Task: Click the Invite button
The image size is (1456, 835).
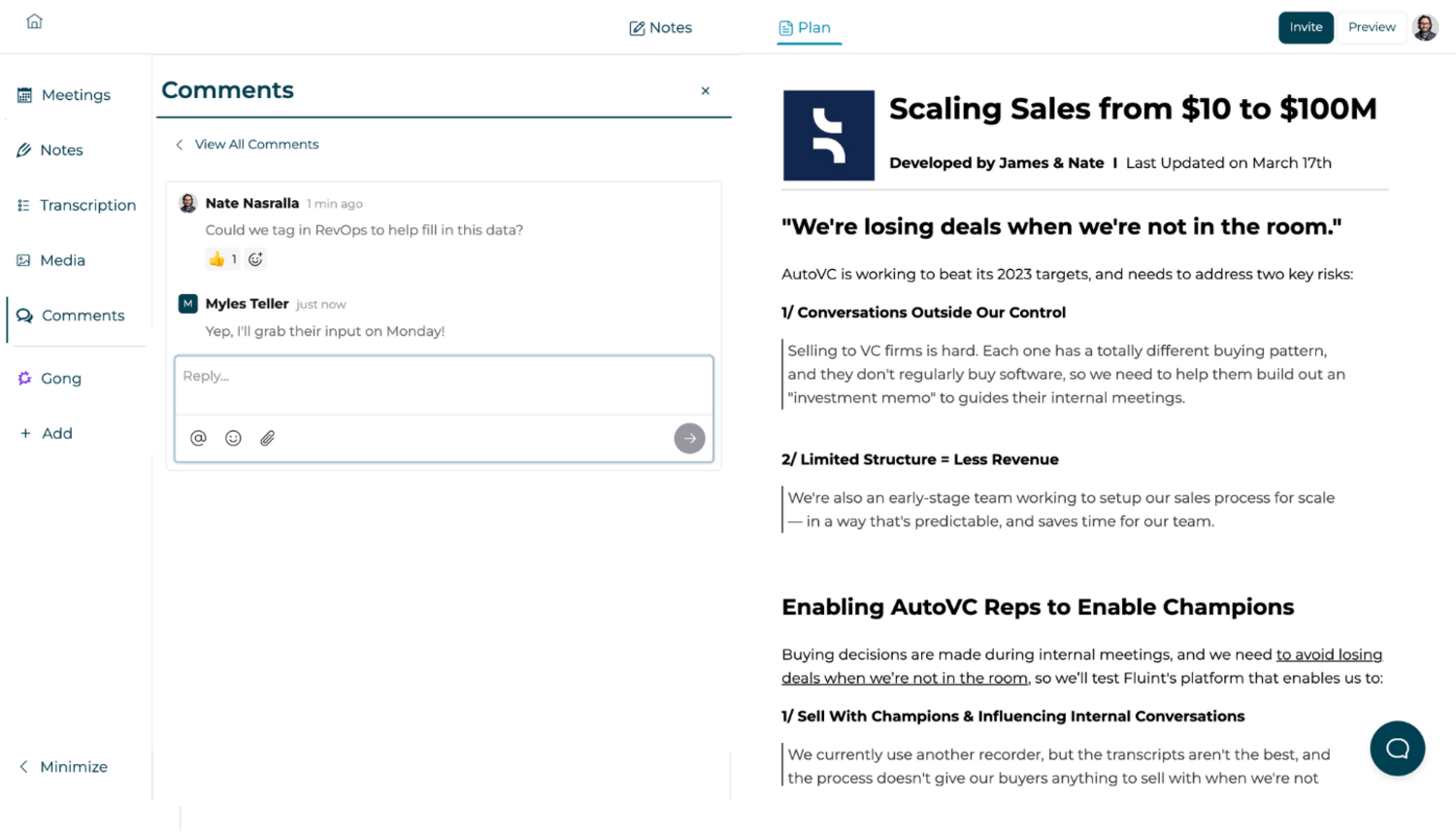Action: click(1306, 27)
